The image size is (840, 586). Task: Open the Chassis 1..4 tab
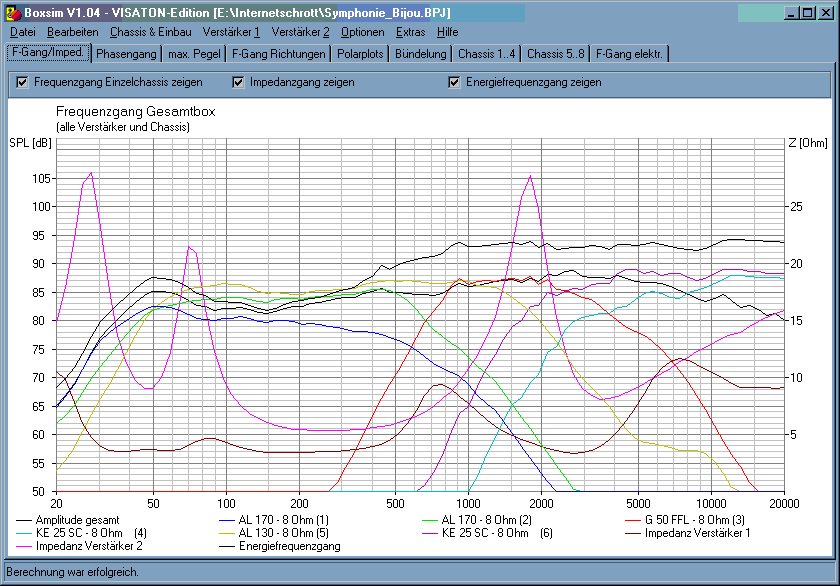[x=486, y=54]
